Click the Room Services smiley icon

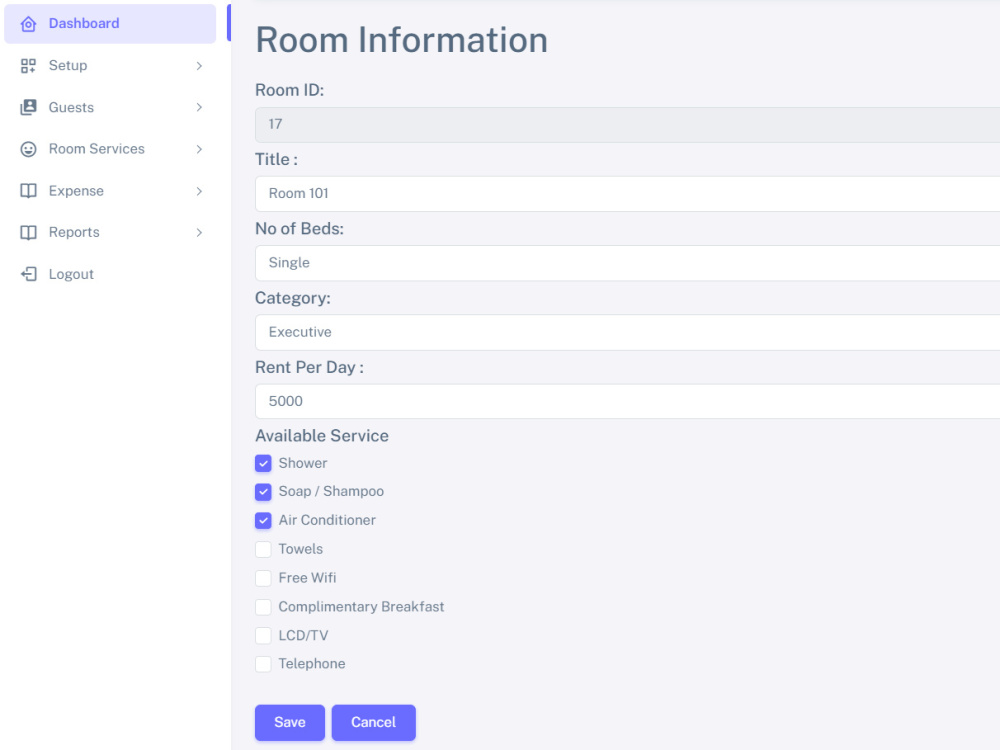pos(28,149)
